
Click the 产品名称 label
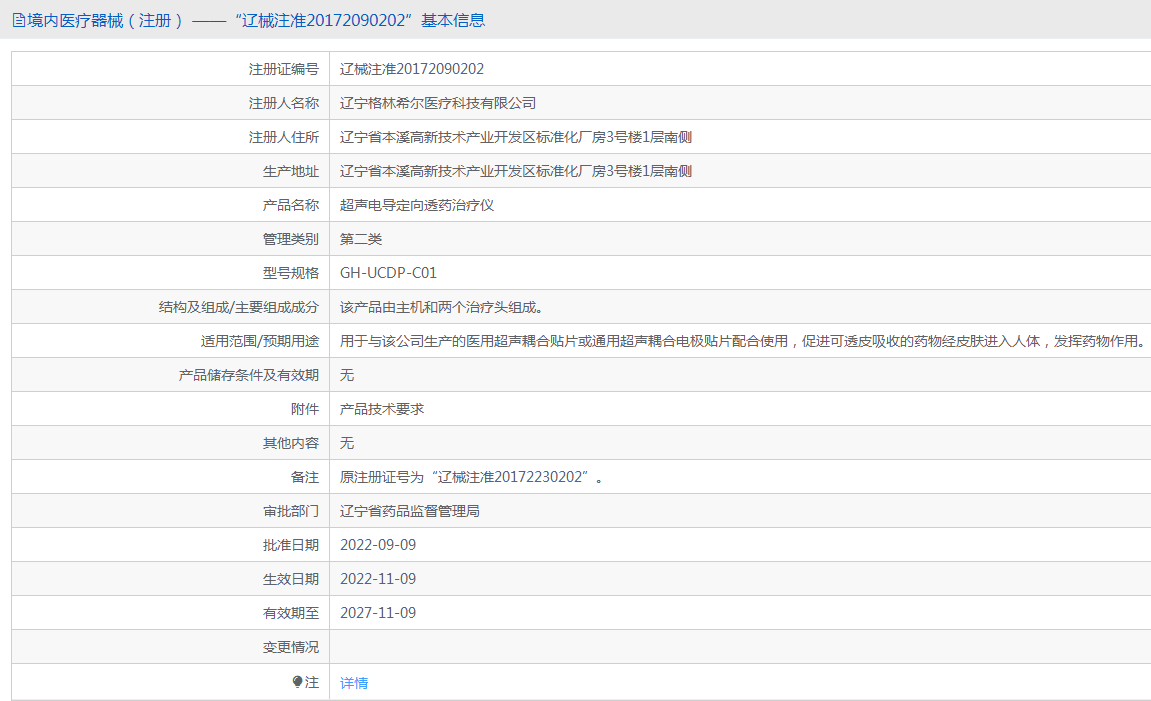[x=291, y=205]
